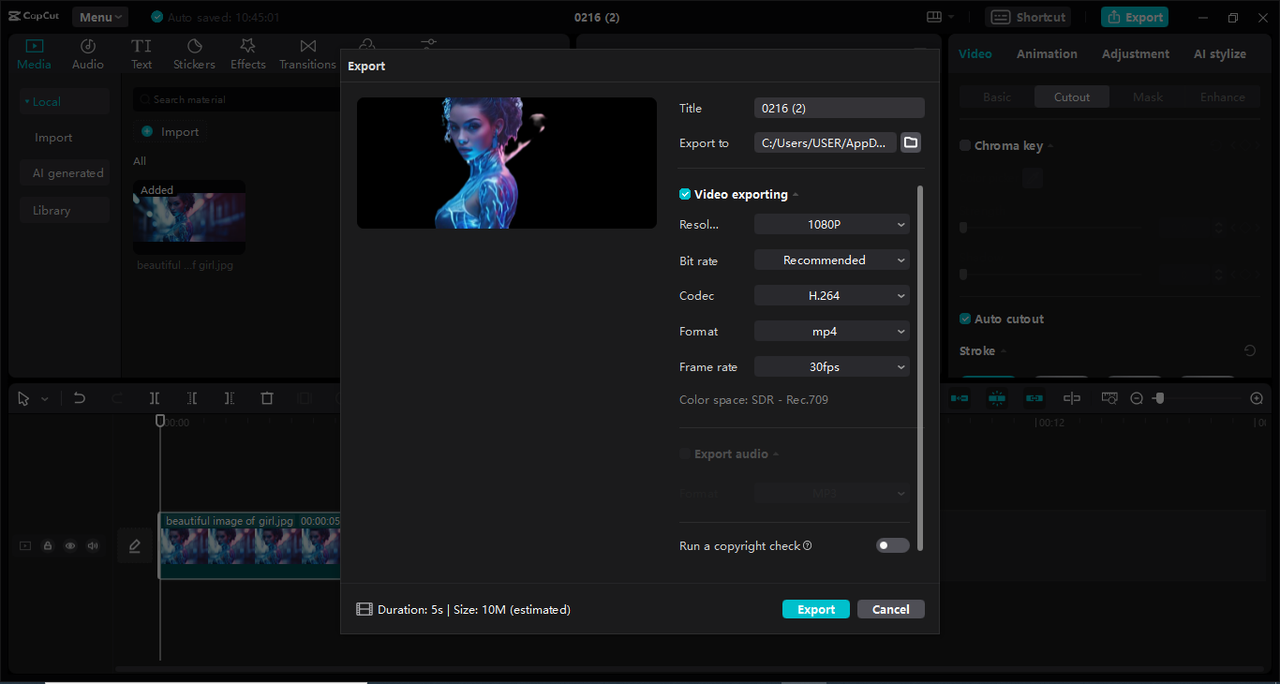Click the Export button in dialog
The image size is (1280, 684).
coord(816,609)
